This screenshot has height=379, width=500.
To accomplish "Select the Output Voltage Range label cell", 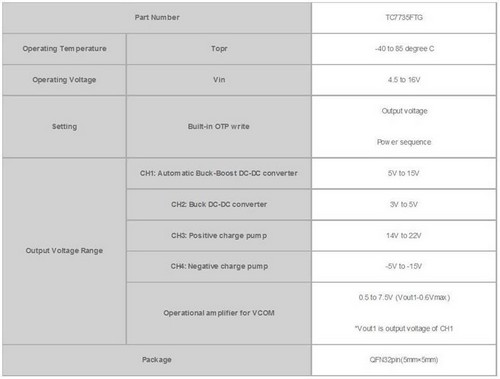I will tap(64, 251).
